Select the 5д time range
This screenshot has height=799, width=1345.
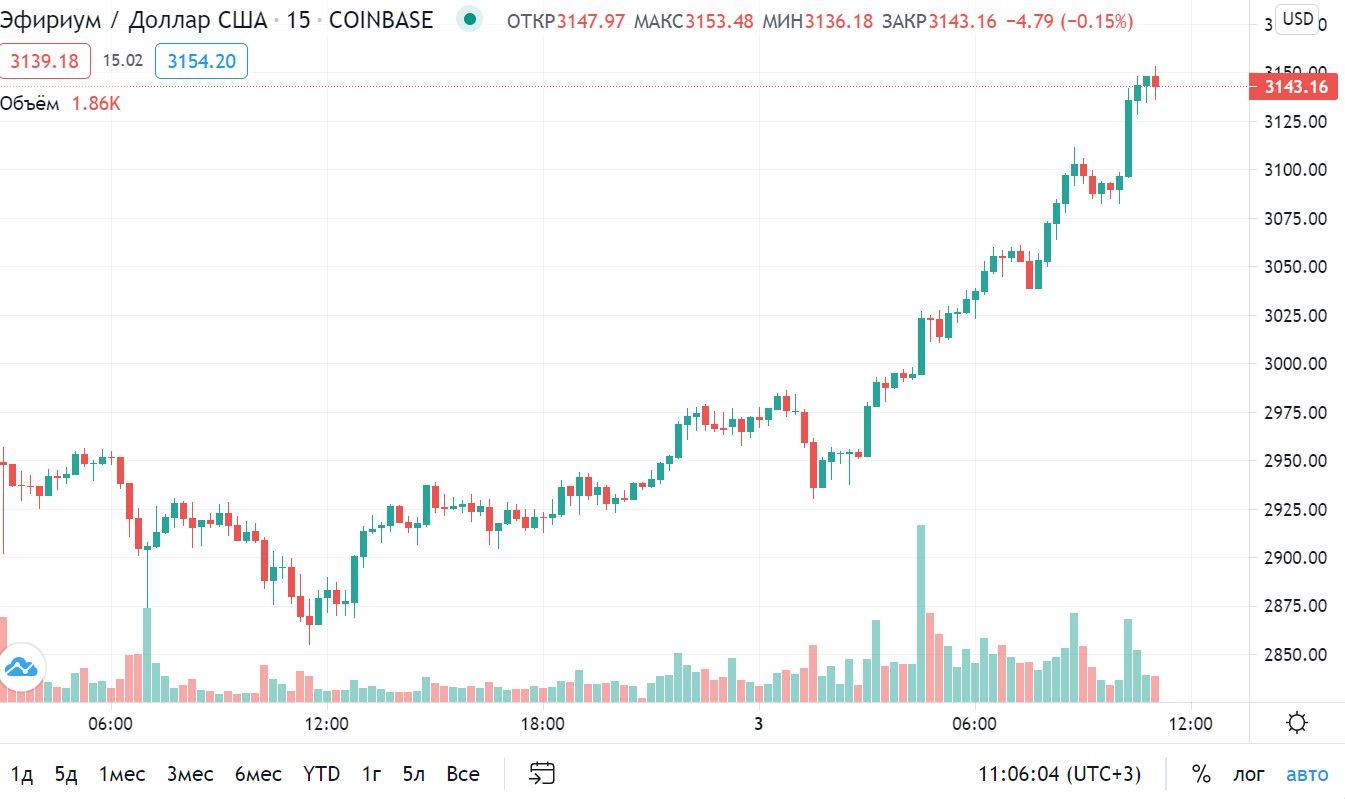tap(66, 773)
